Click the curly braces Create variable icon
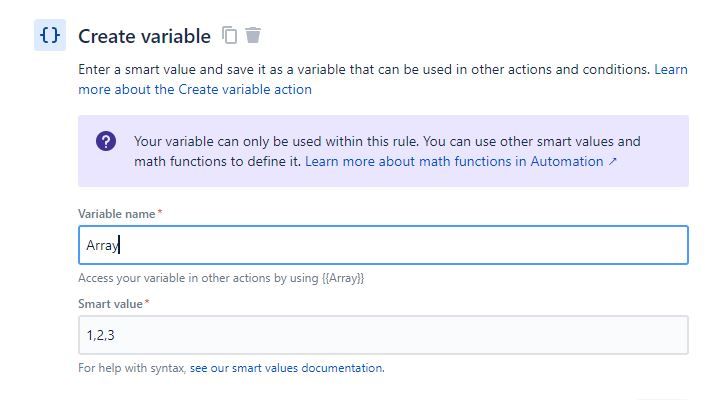This screenshot has height=400, width=721. 50,35
